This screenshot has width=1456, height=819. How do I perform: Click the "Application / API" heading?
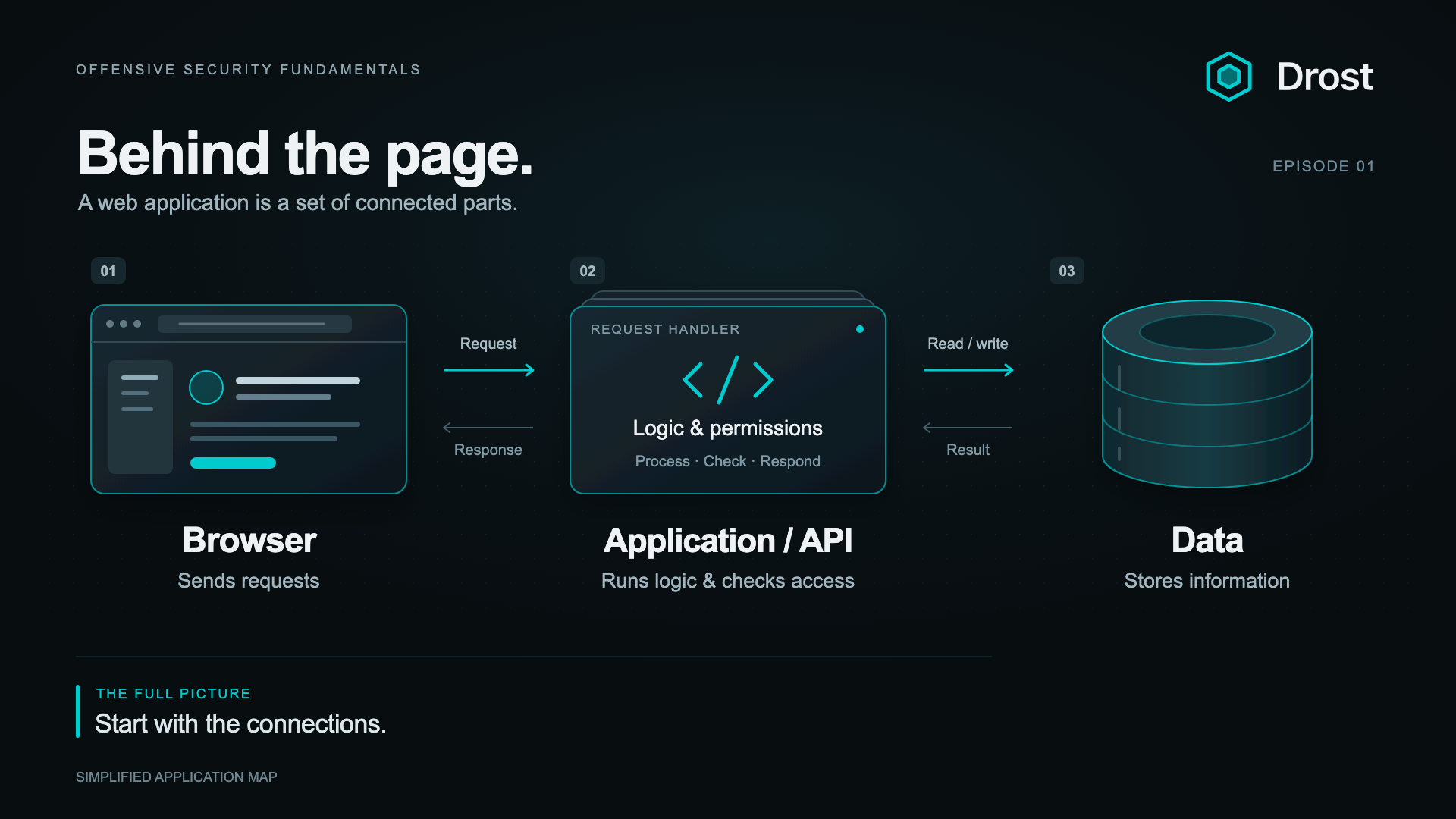[728, 541]
